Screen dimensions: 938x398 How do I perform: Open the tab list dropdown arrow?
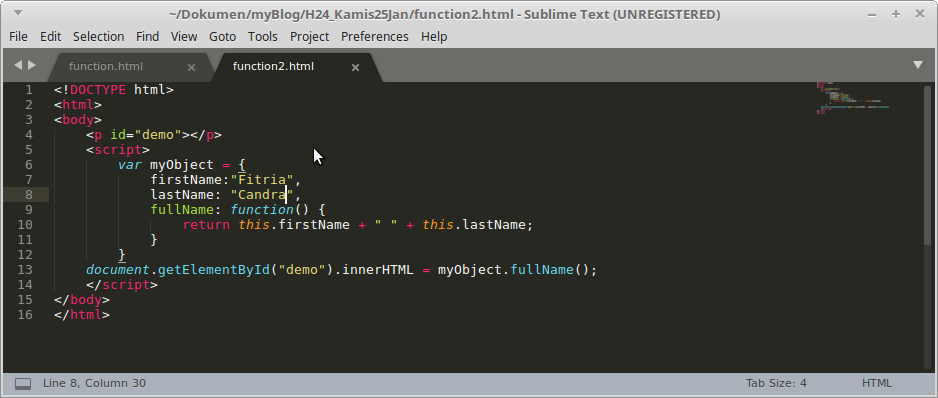point(918,65)
